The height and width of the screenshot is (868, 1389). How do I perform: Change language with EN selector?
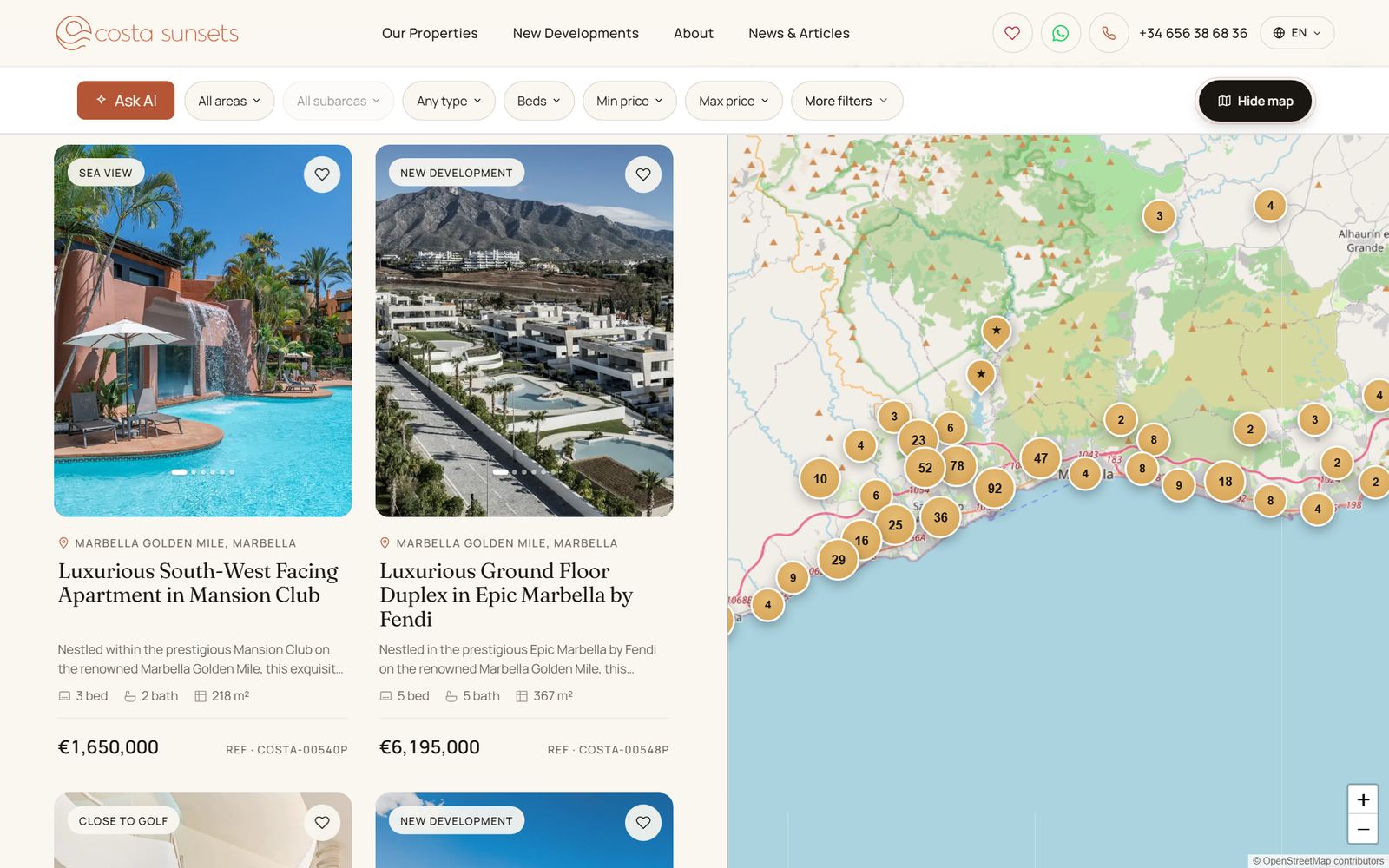tap(1297, 33)
